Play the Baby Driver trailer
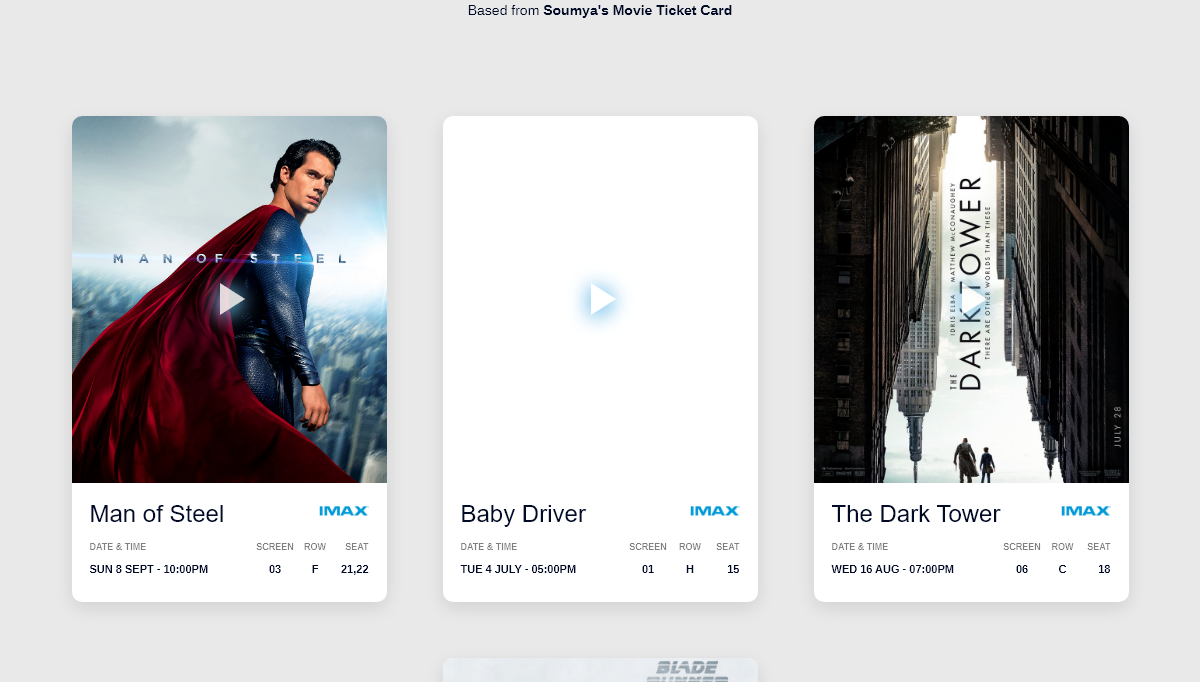The image size is (1200, 682). (602, 299)
